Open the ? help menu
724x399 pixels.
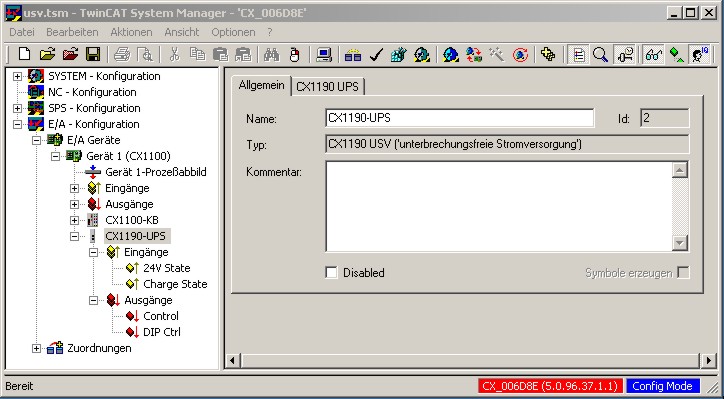(270, 32)
